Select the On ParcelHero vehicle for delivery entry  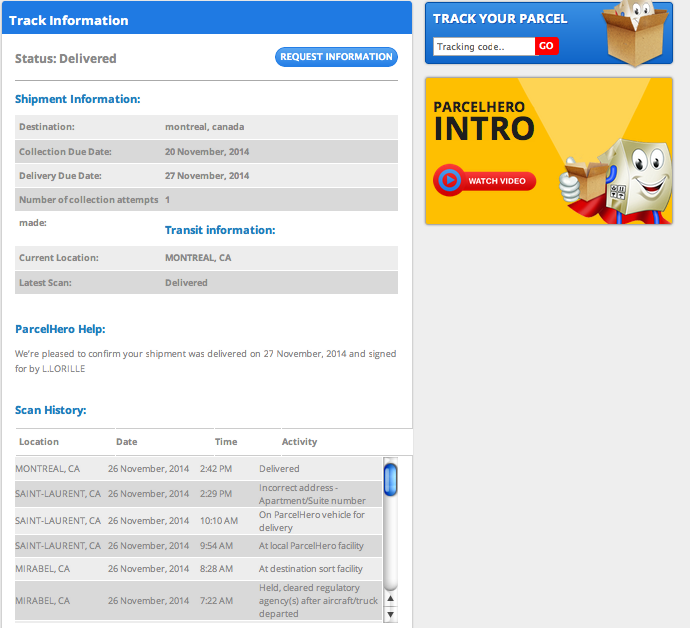click(x=312, y=521)
